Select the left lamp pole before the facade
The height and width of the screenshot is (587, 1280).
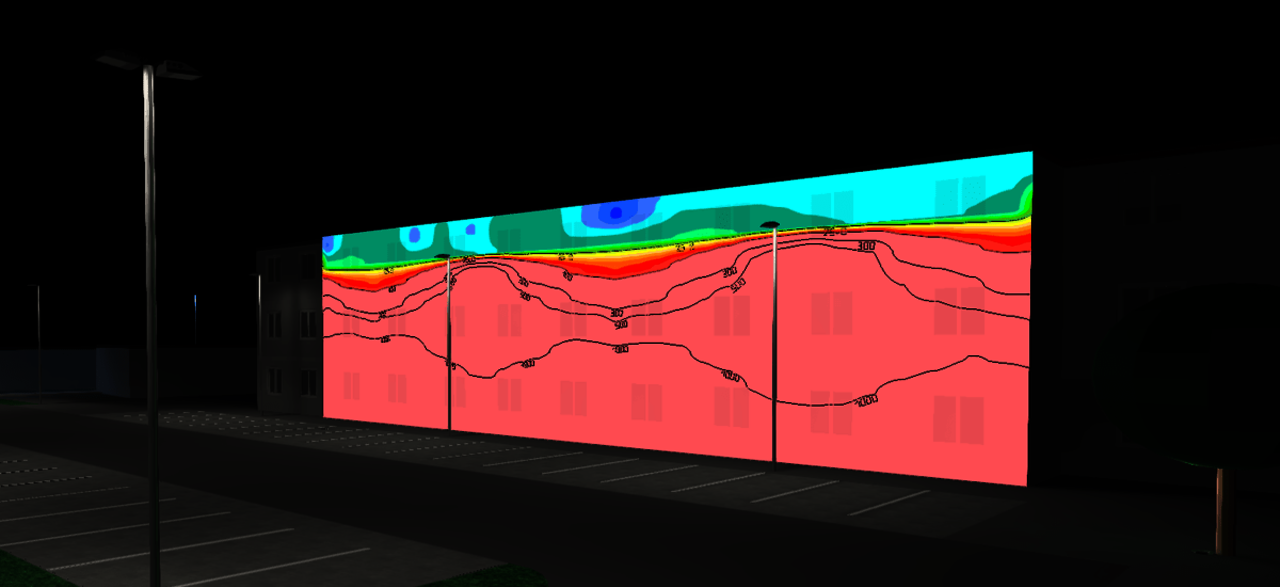pyautogui.click(x=449, y=350)
